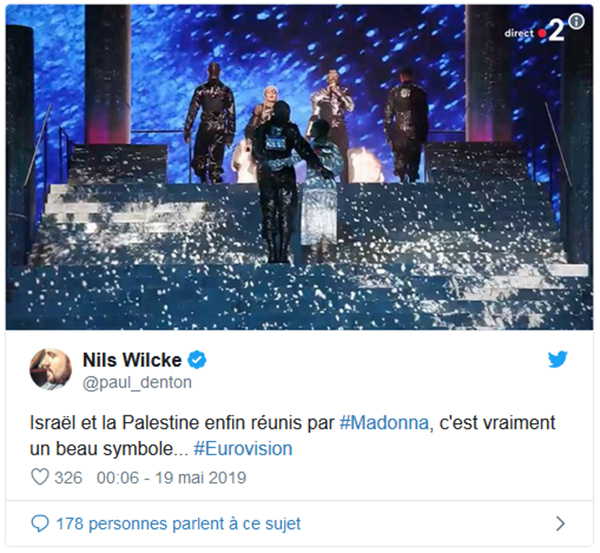This screenshot has width=600, height=553.
Task: Click the speech bubble reply icon
Action: pos(40,523)
